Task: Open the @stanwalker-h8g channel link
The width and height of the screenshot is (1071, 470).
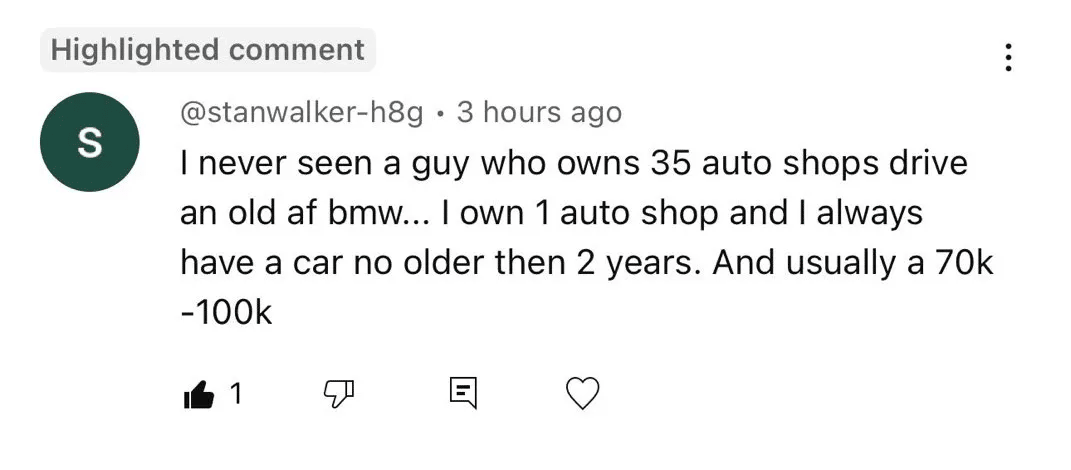Action: pyautogui.click(x=302, y=113)
